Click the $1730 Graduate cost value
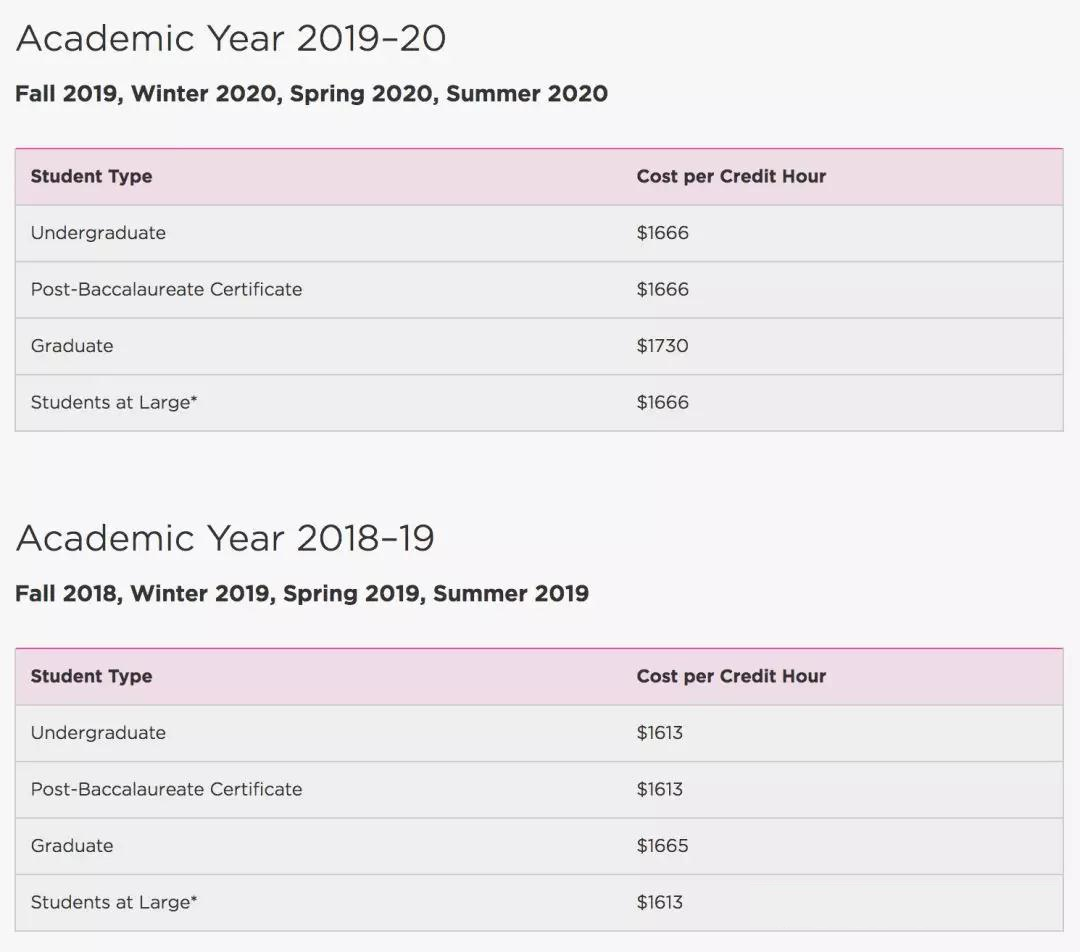 click(662, 346)
